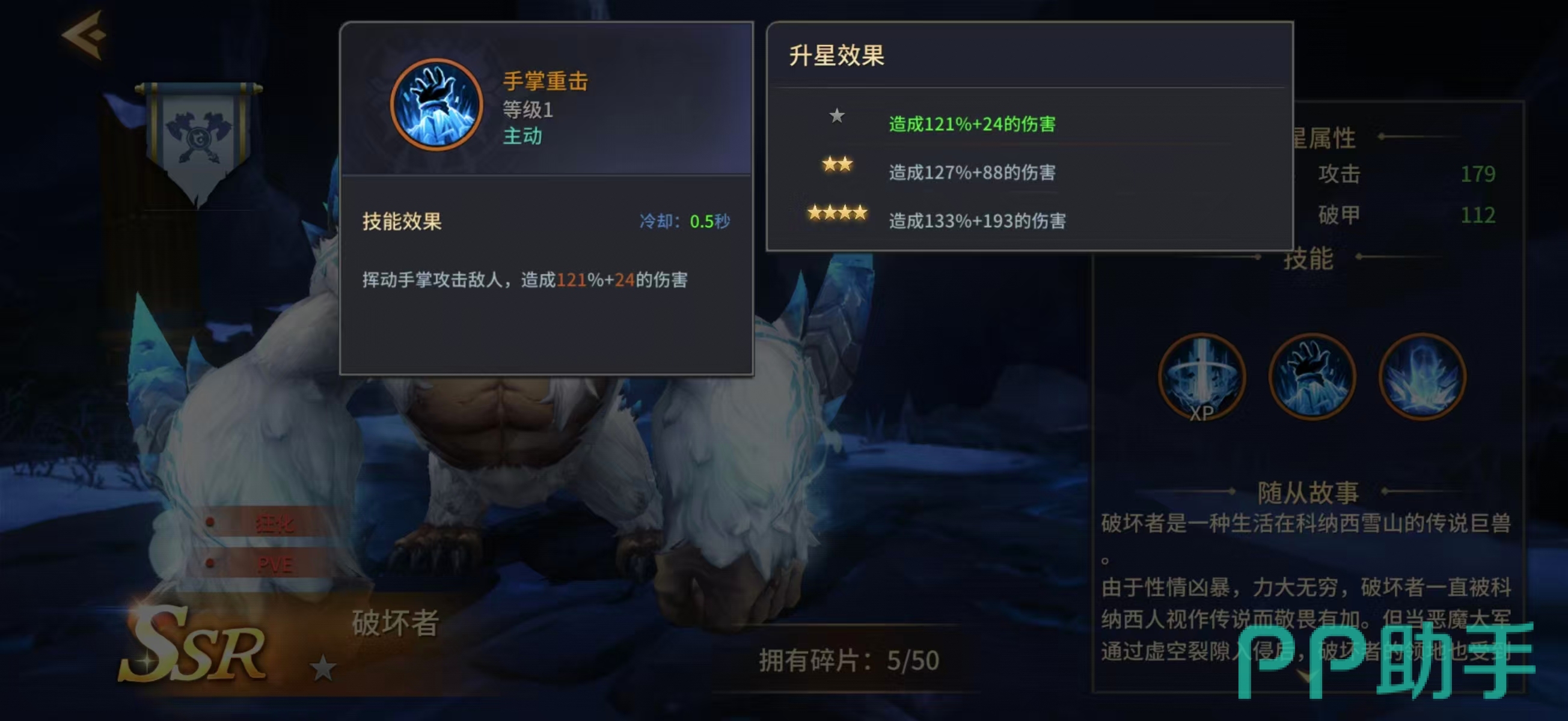Select the two-star 127%+88 damage row

[x=1029, y=169]
